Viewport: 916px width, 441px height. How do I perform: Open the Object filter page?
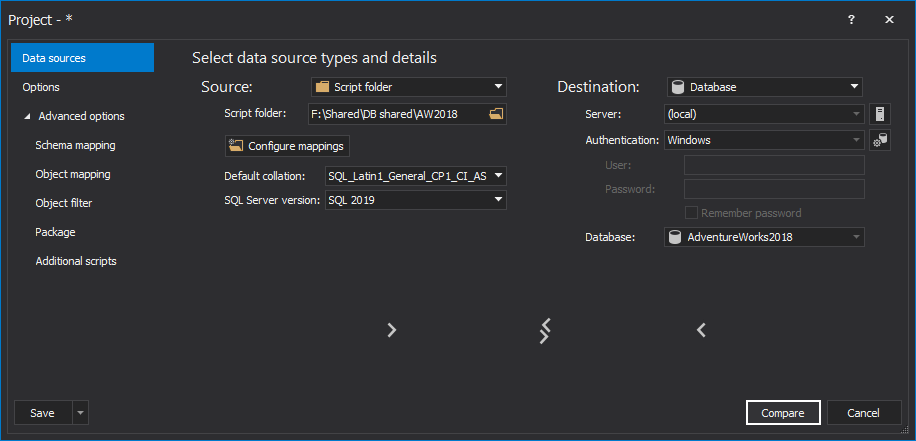64,203
